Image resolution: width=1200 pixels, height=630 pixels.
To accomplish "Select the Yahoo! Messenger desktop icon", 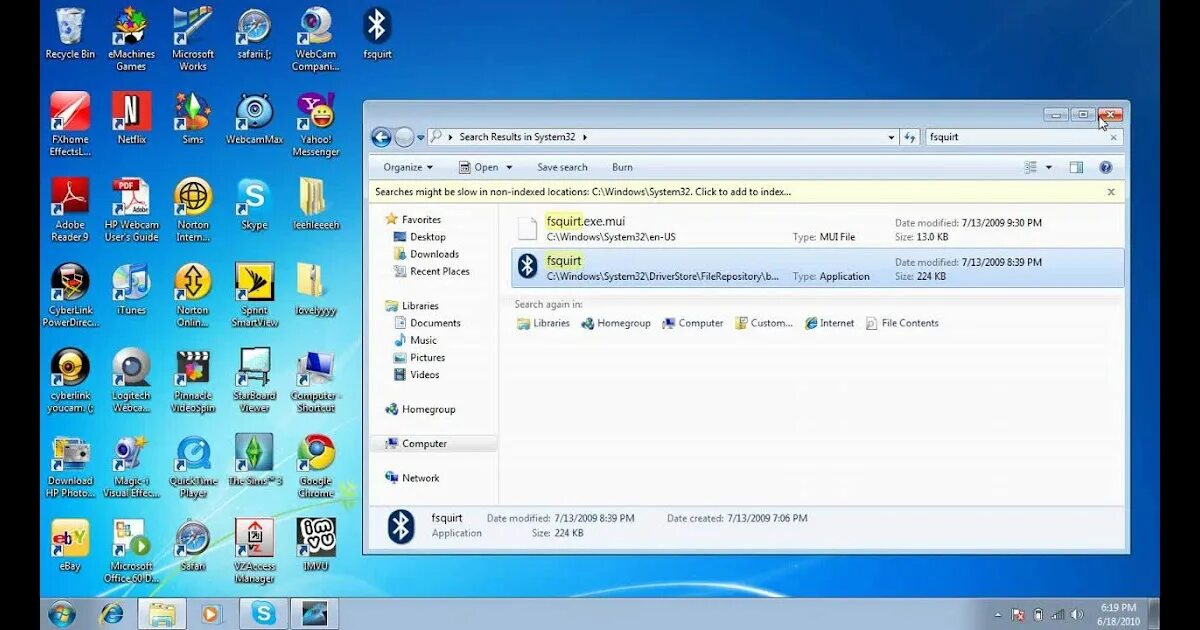I will (315, 125).
